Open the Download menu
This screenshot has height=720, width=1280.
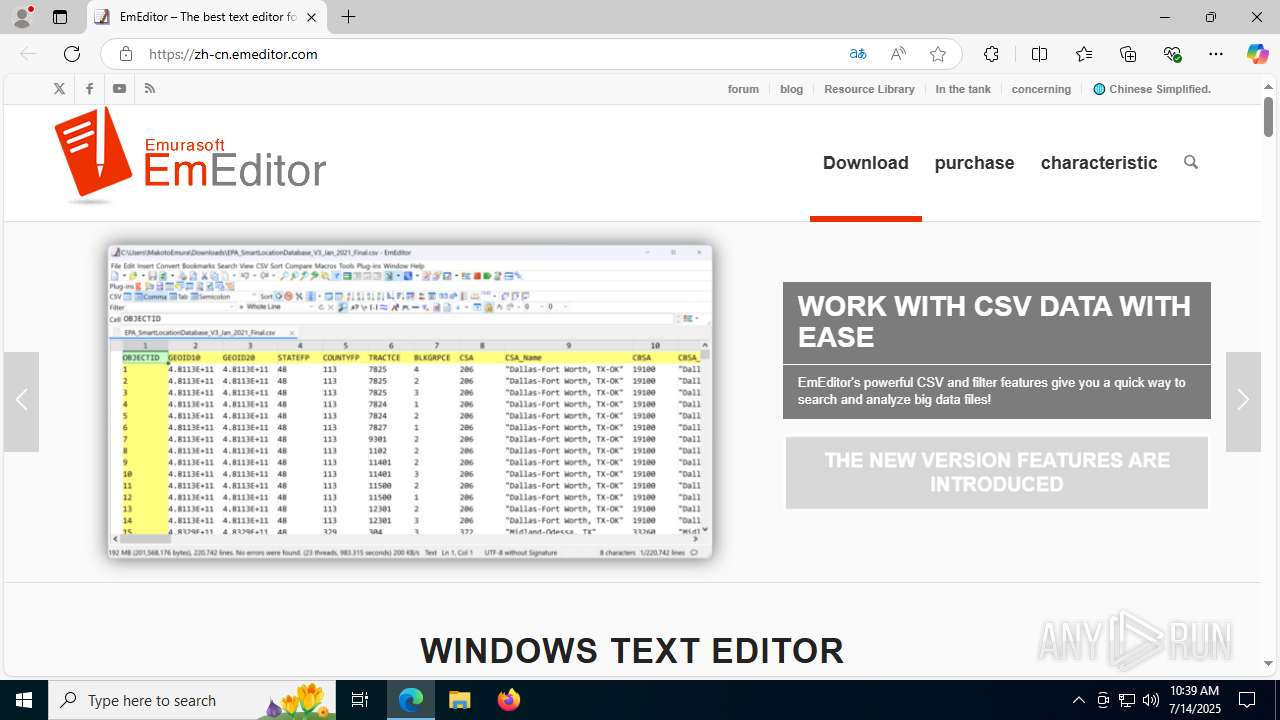pyautogui.click(x=866, y=162)
